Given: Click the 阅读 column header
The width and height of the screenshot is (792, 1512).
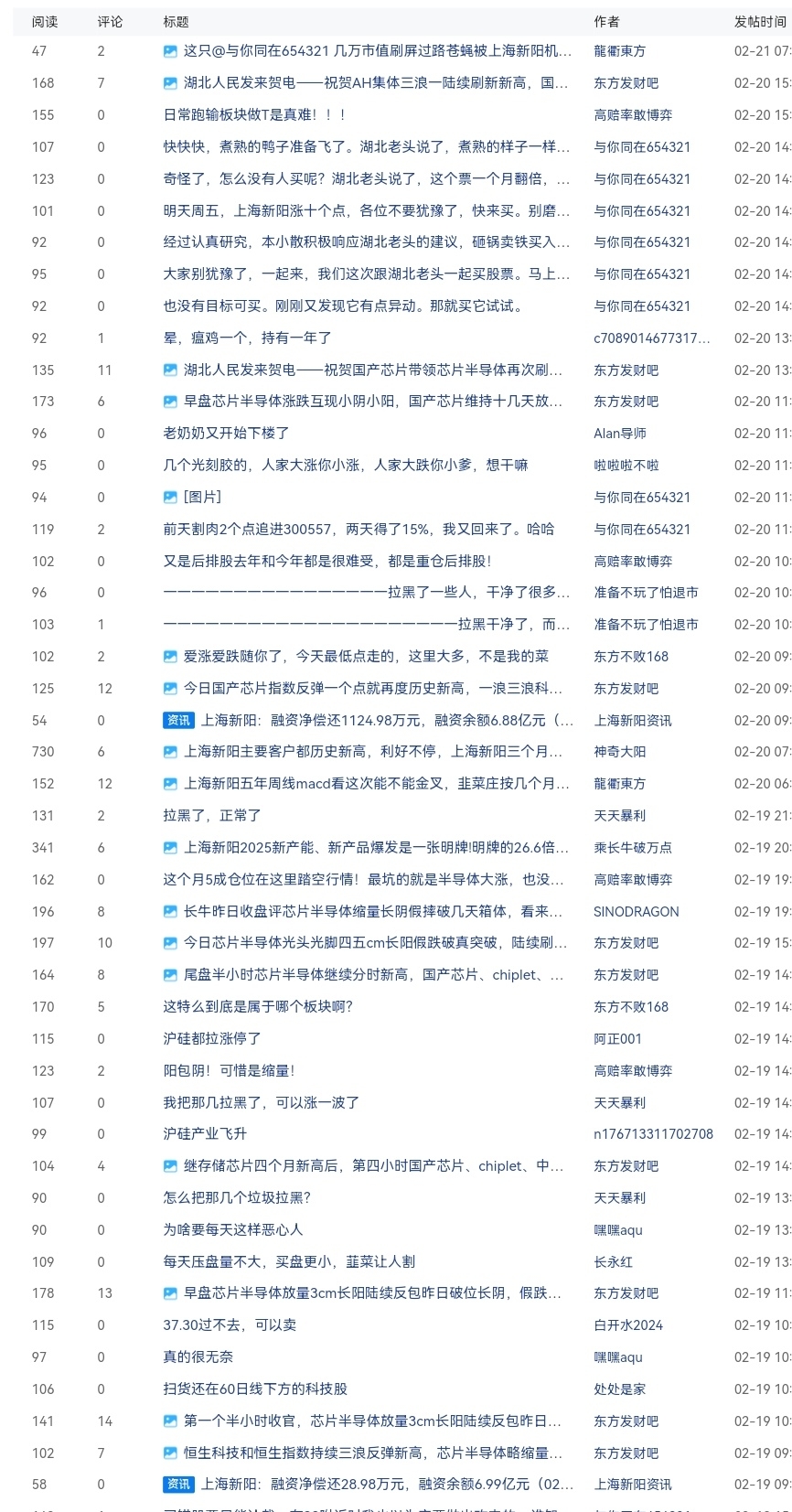Looking at the screenshot, I should pyautogui.click(x=45, y=22).
